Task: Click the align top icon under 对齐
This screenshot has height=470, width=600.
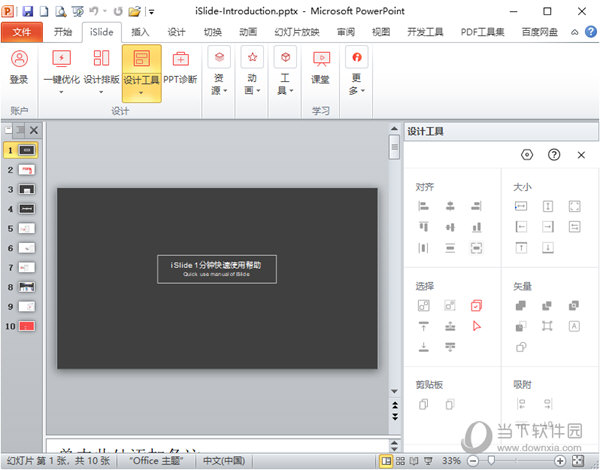Action: pyautogui.click(x=424, y=227)
